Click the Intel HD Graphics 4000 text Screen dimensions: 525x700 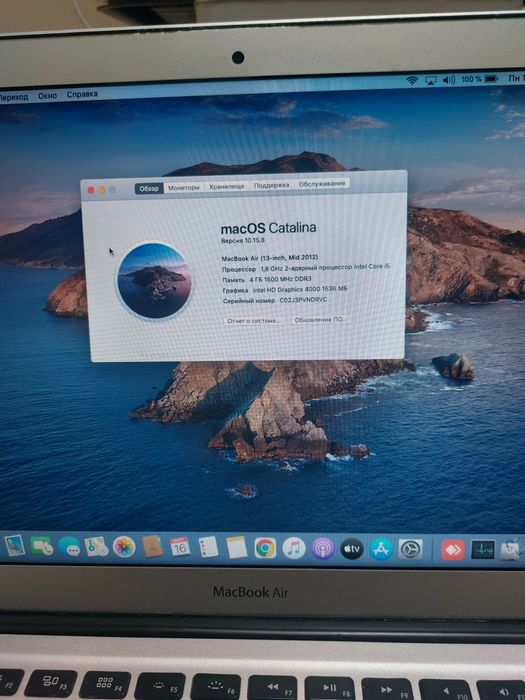click(x=300, y=289)
